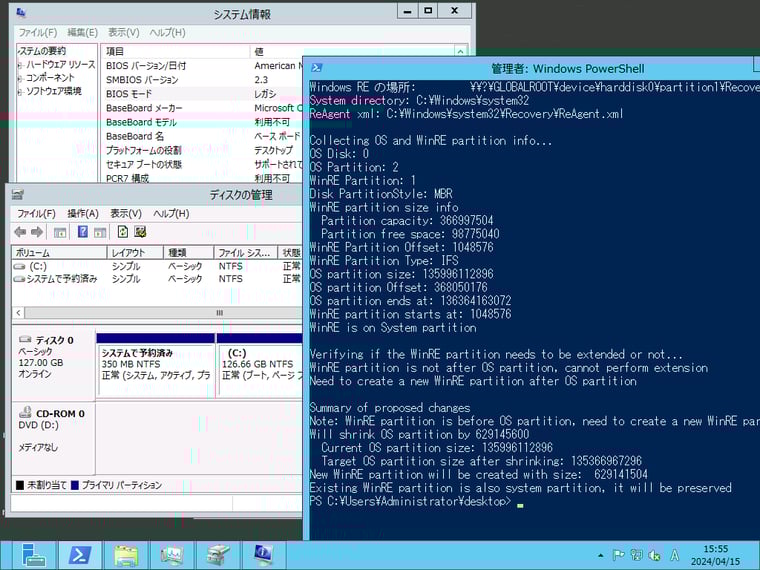The width and height of the screenshot is (760, 570).
Task: Maximize the System Information window
Action: pyautogui.click(x=428, y=10)
